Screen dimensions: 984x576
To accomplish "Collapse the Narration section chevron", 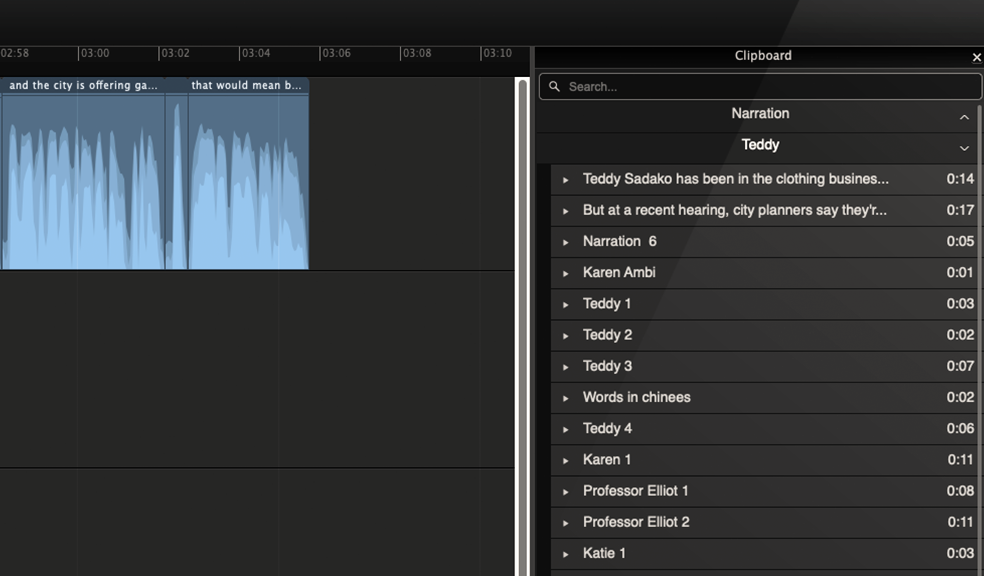I will tap(964, 117).
